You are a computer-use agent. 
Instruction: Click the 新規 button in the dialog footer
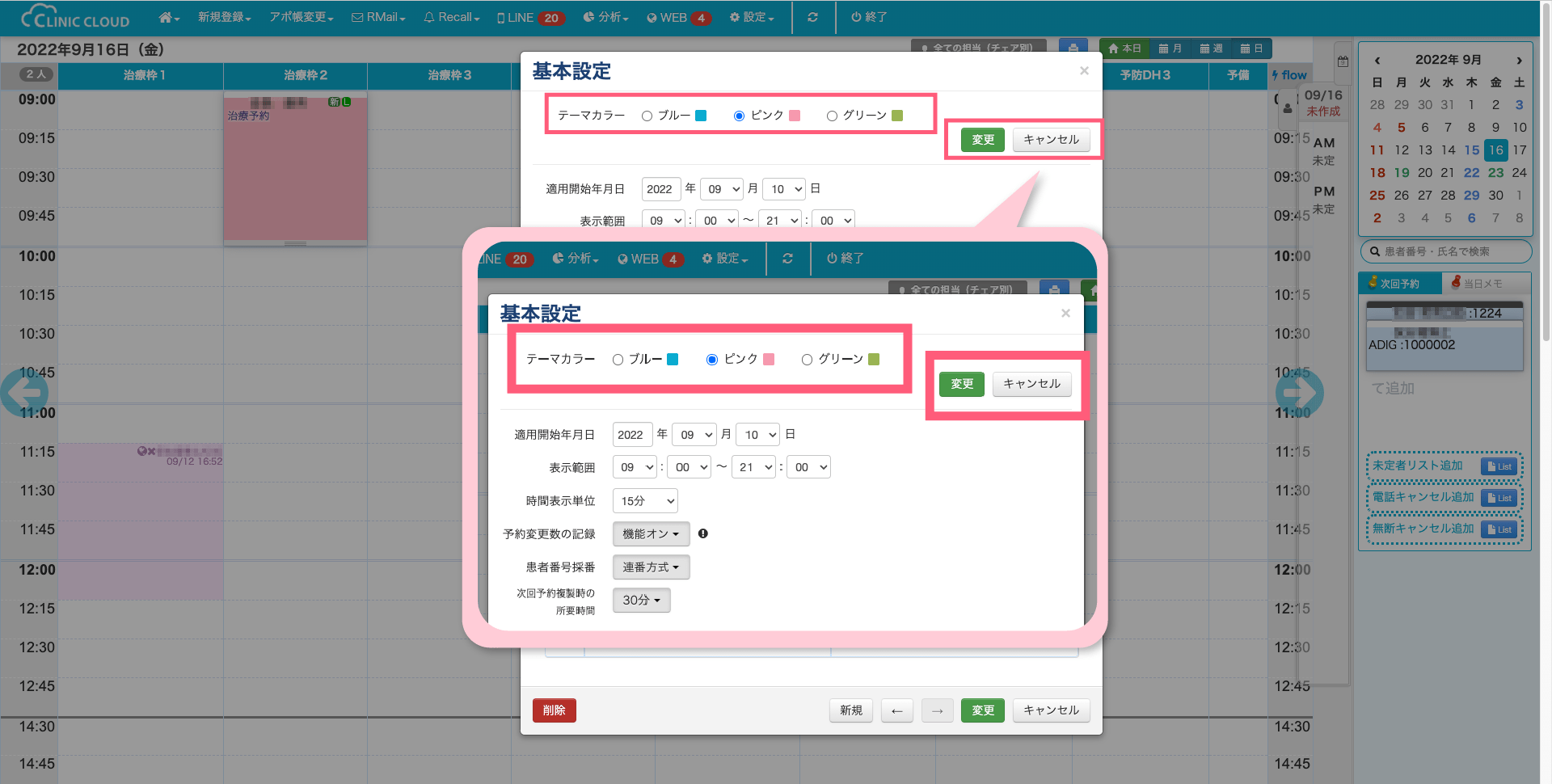pyautogui.click(x=850, y=710)
